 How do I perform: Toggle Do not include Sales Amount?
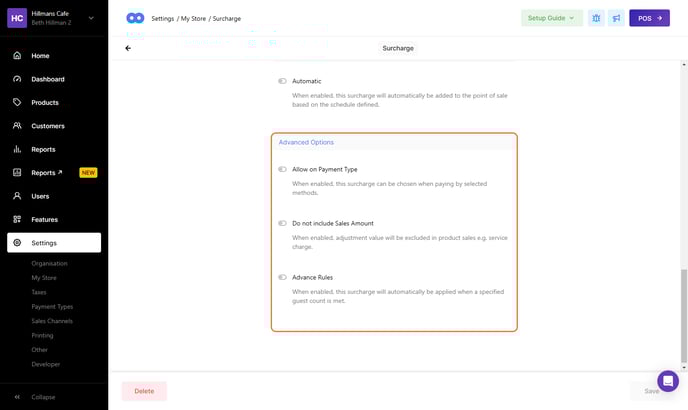click(x=282, y=223)
